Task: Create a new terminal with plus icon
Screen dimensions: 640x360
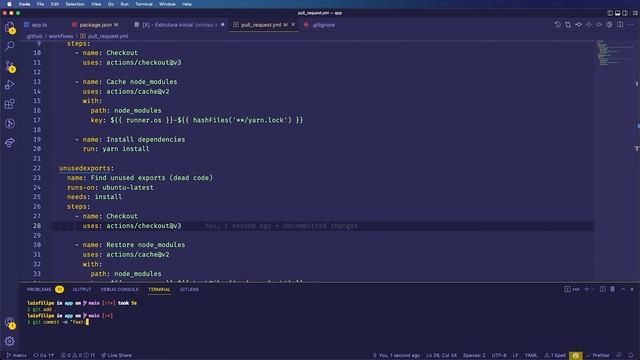Action: 587,289
